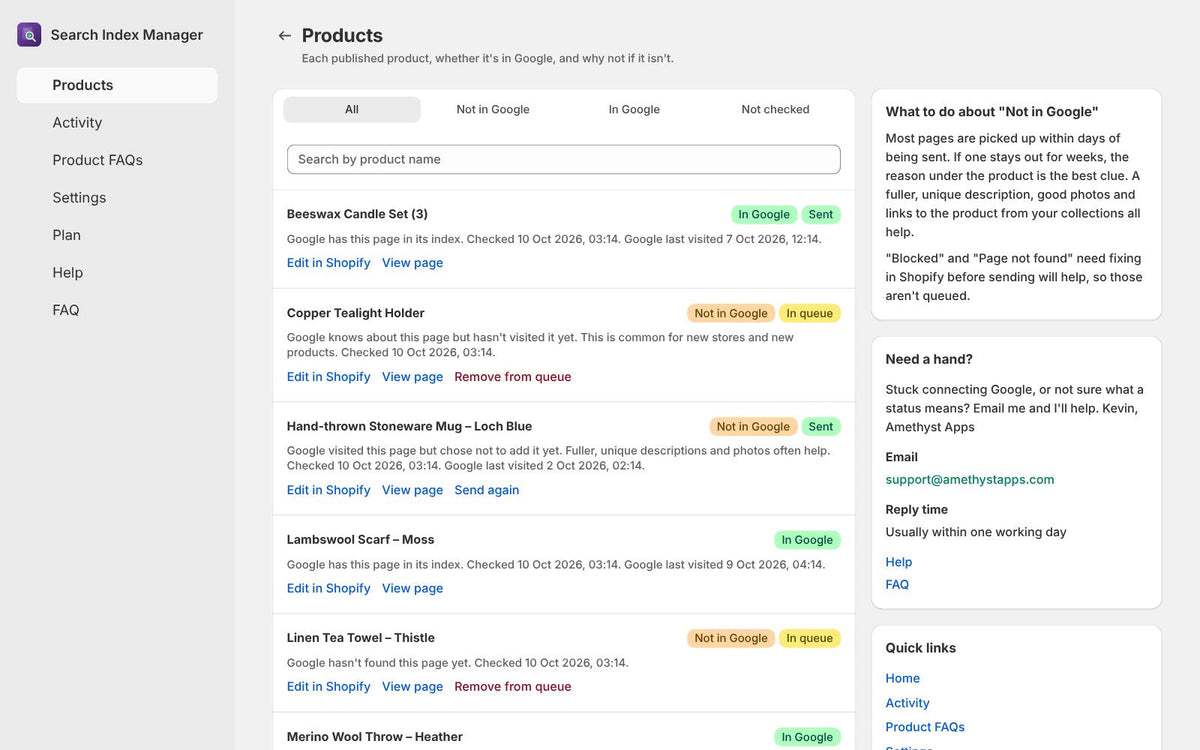Image resolution: width=1200 pixels, height=750 pixels.
Task: Edit Copper Tealight Holder in Shopify
Action: coord(329,377)
